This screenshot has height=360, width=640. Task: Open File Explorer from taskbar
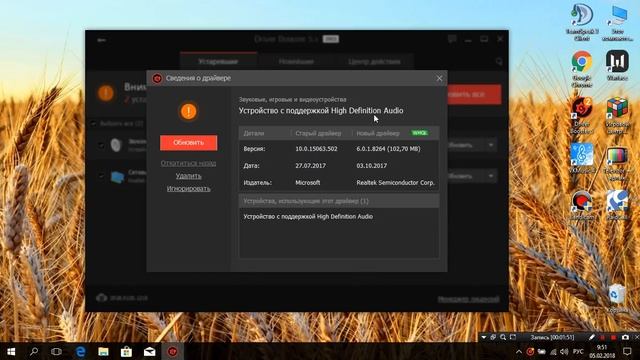tap(103, 351)
